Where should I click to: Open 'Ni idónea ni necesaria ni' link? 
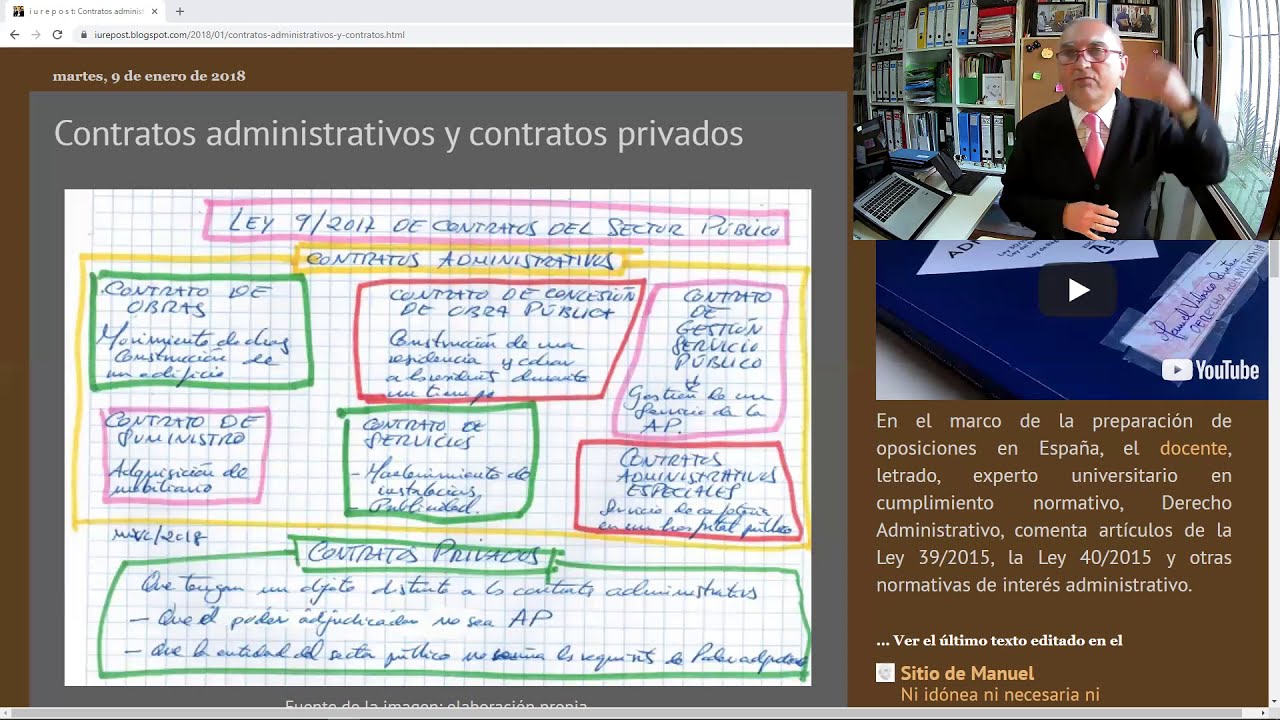(x=1000, y=694)
